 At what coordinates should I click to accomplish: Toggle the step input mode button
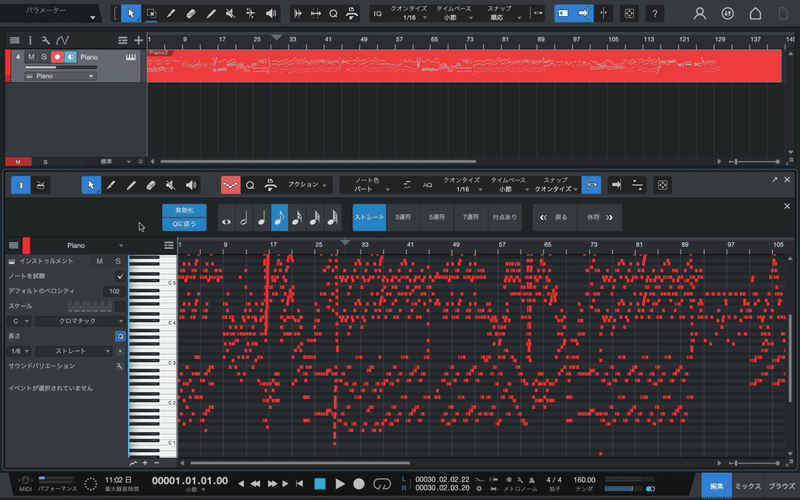click(230, 185)
